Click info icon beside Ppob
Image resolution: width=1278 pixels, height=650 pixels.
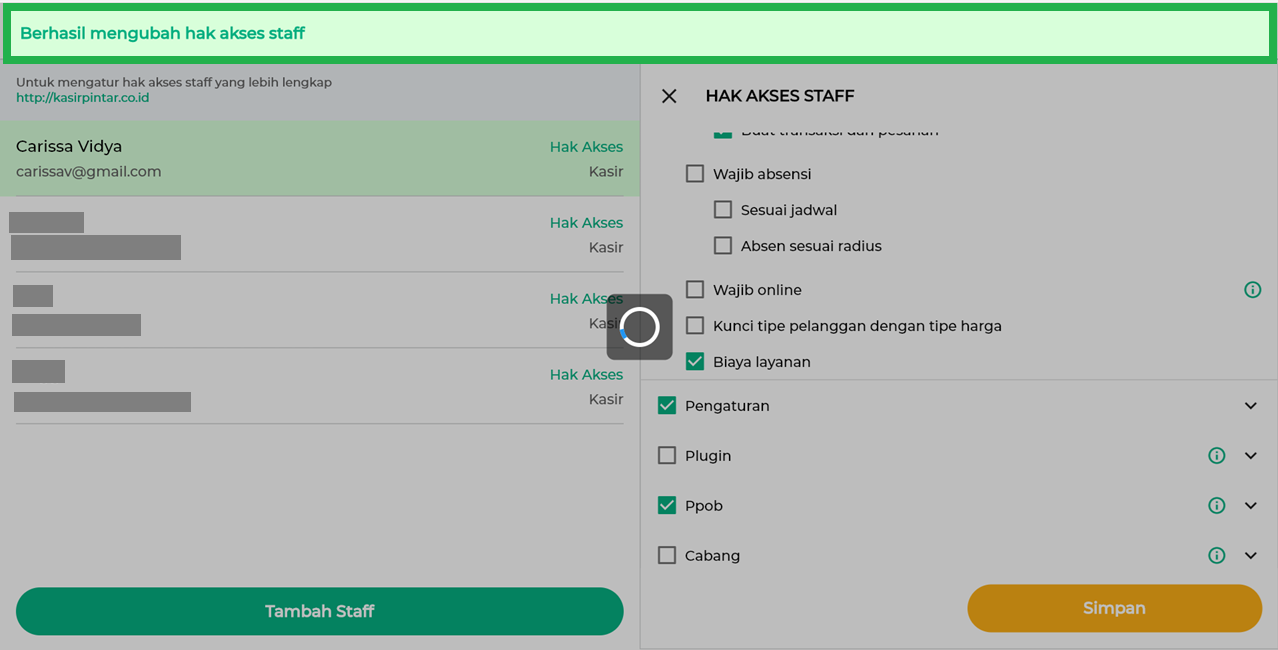pos(1216,506)
